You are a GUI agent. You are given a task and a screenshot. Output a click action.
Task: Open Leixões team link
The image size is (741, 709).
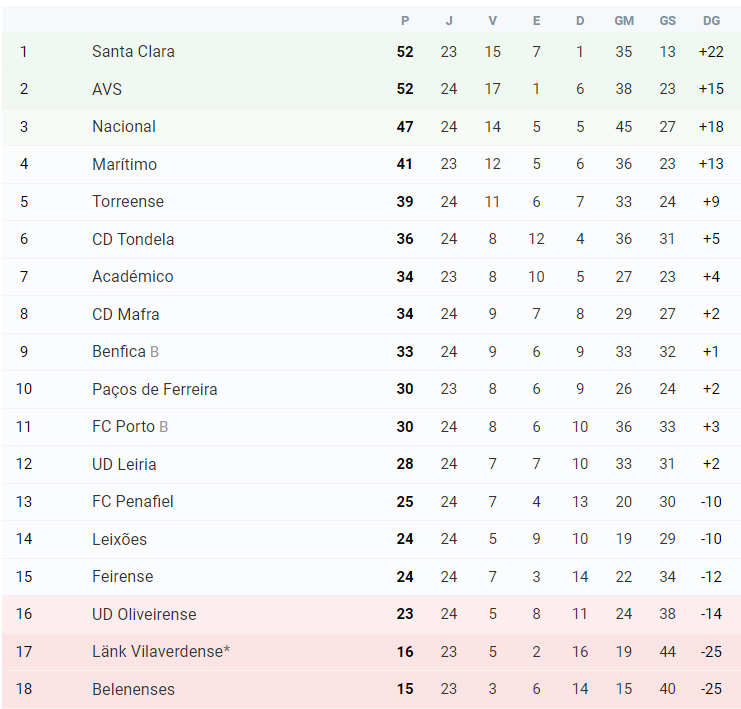click(120, 539)
